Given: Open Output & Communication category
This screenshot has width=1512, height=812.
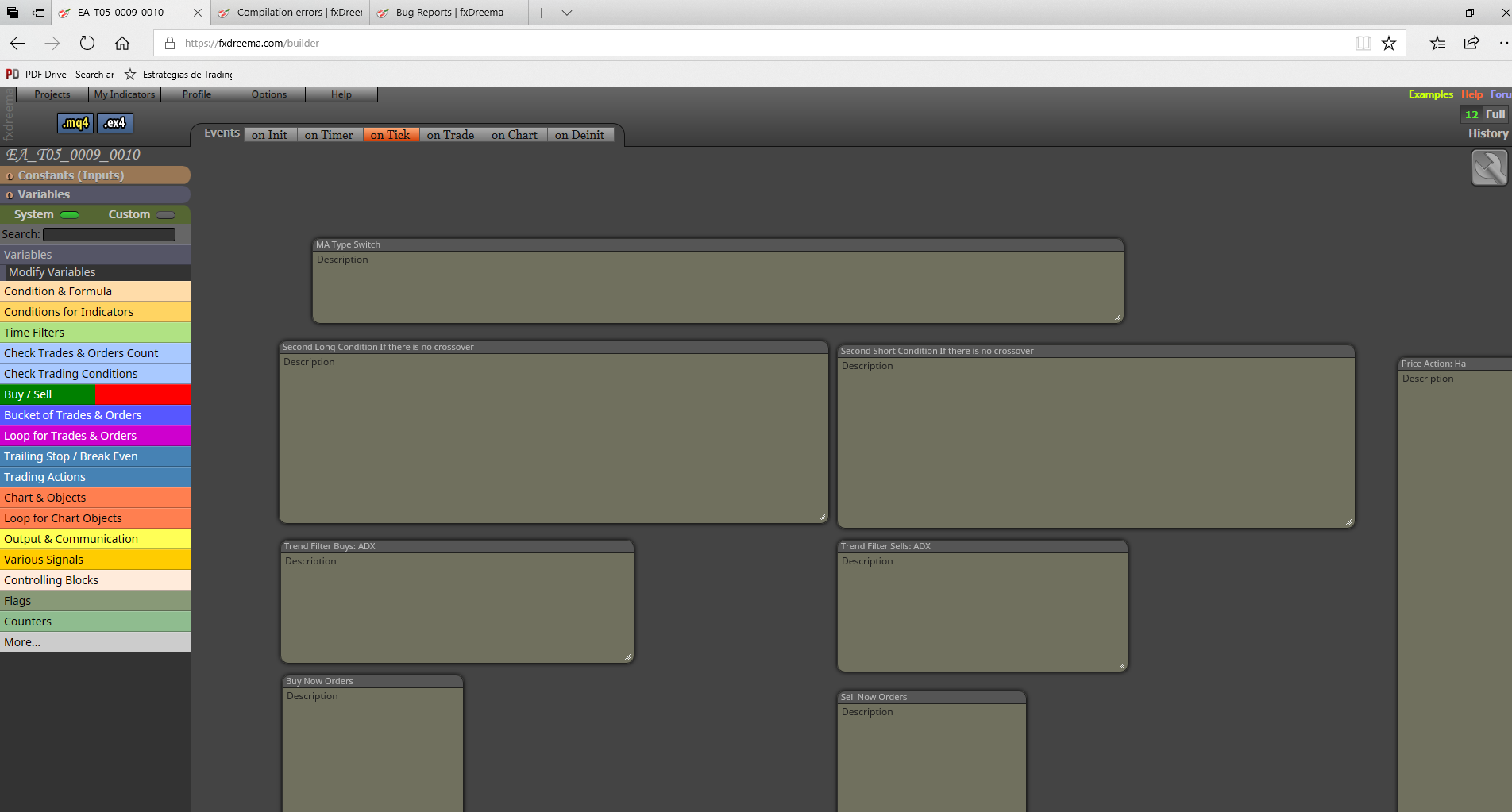Looking at the screenshot, I should 95,539.
